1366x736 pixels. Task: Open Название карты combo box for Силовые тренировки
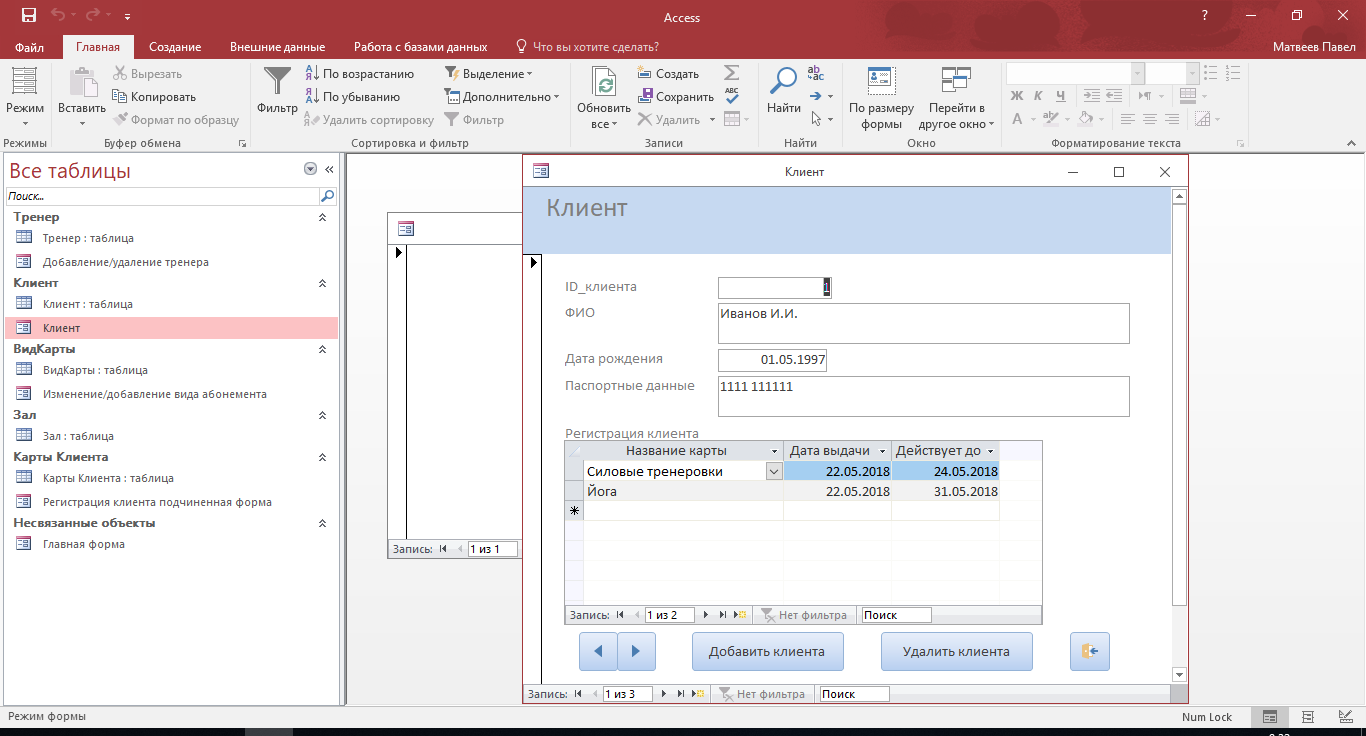click(x=774, y=472)
